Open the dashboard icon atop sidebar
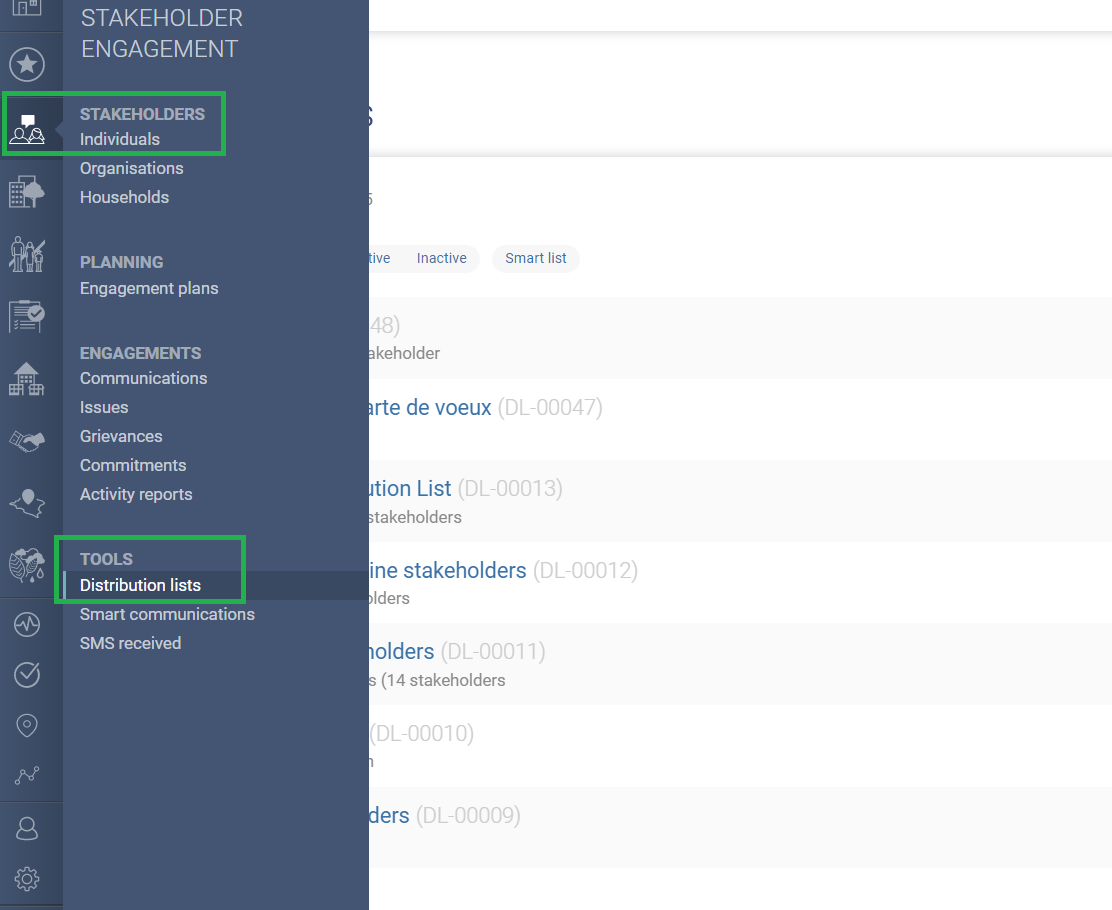The width and height of the screenshot is (1112, 910). (27, 9)
